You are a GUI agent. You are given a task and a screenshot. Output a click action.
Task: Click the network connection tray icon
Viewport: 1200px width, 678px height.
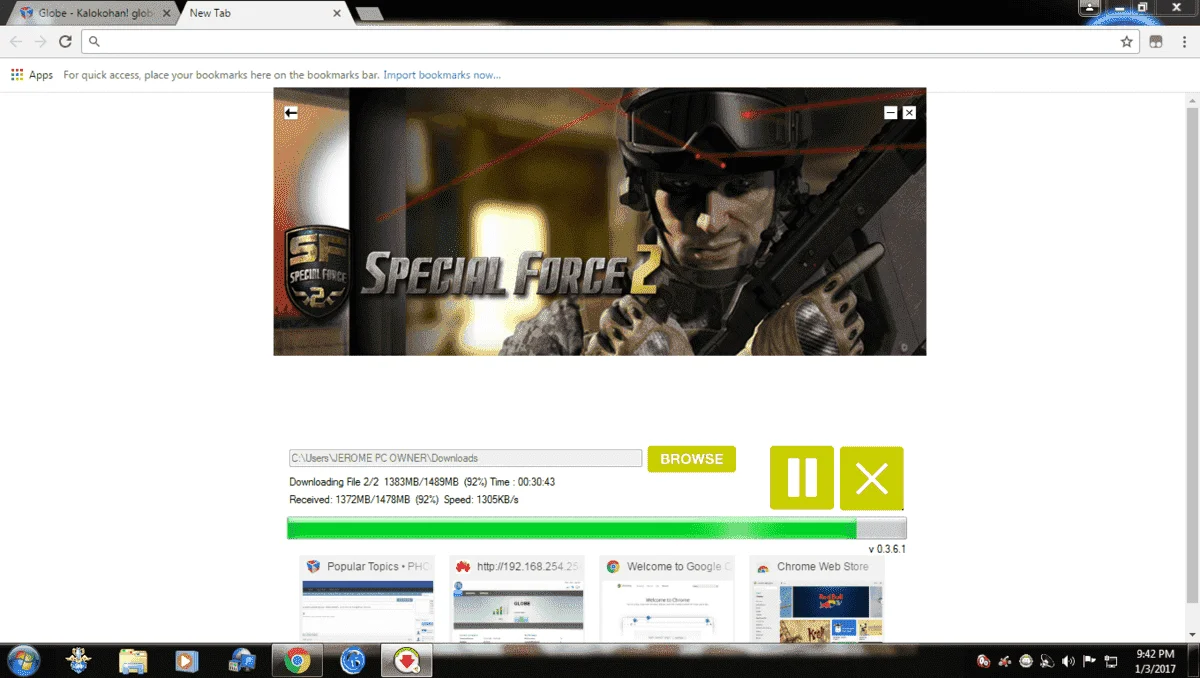(1110, 661)
